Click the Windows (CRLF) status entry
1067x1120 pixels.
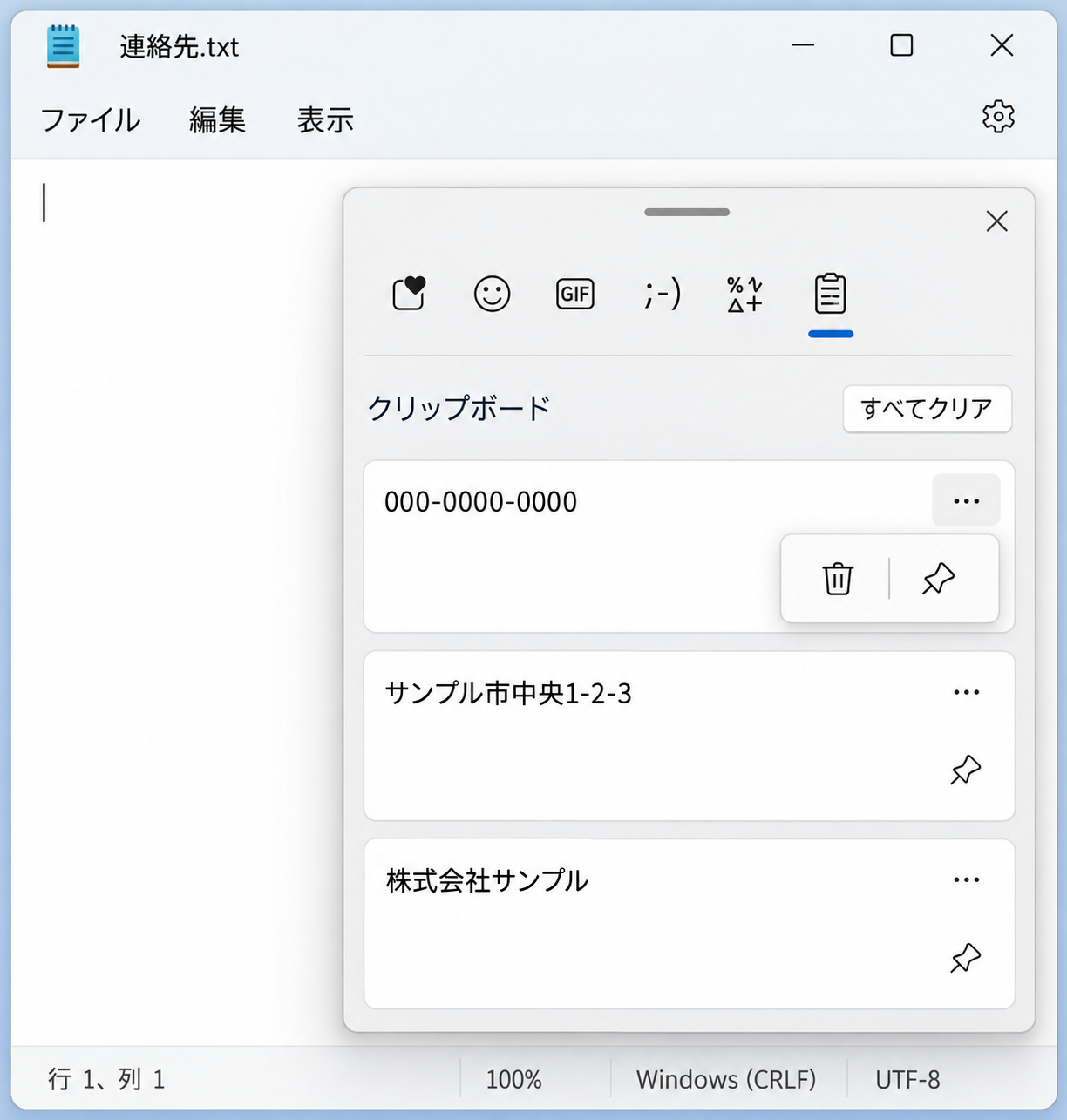726,1079
